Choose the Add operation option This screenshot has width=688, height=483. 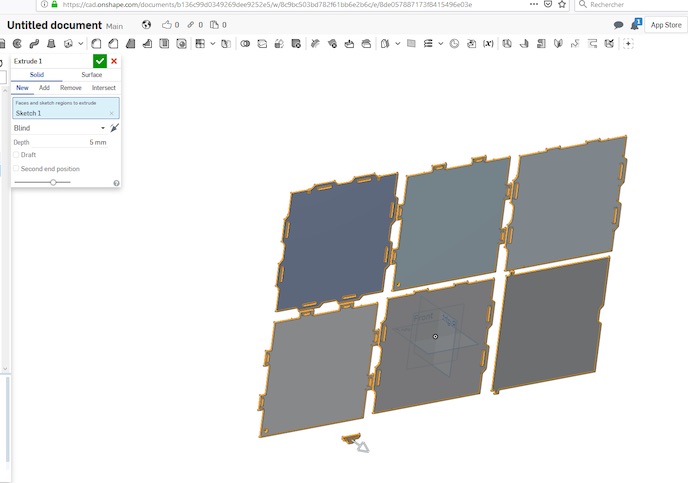pos(44,88)
